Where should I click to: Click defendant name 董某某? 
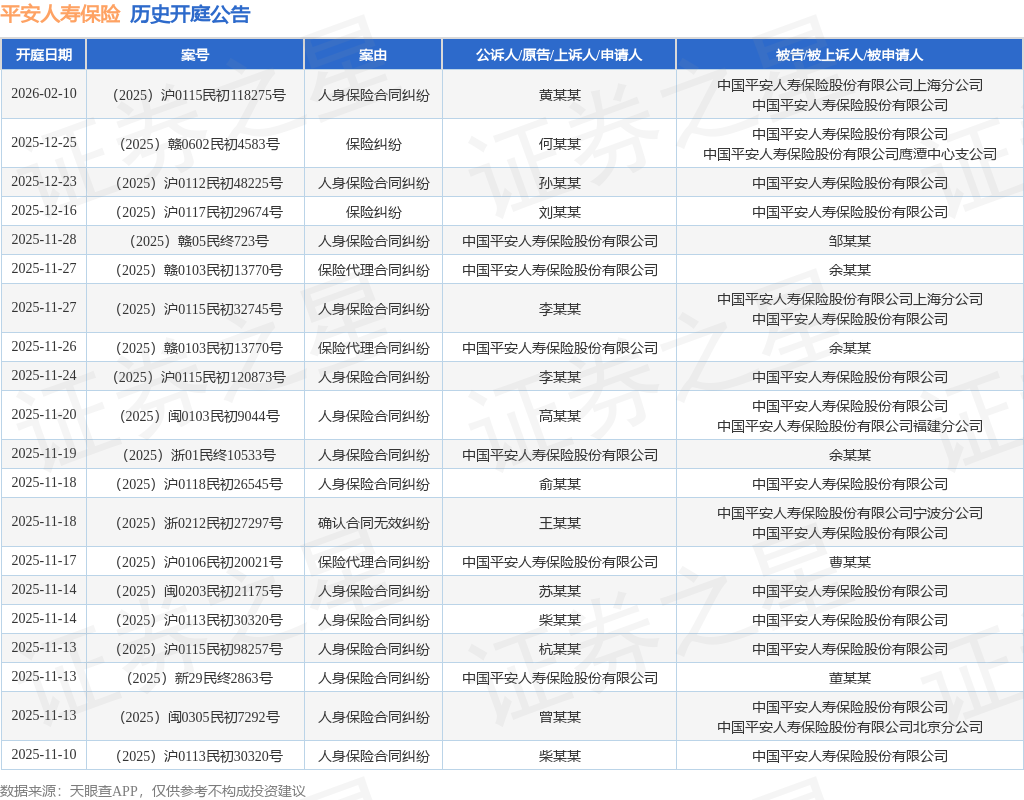(x=850, y=679)
